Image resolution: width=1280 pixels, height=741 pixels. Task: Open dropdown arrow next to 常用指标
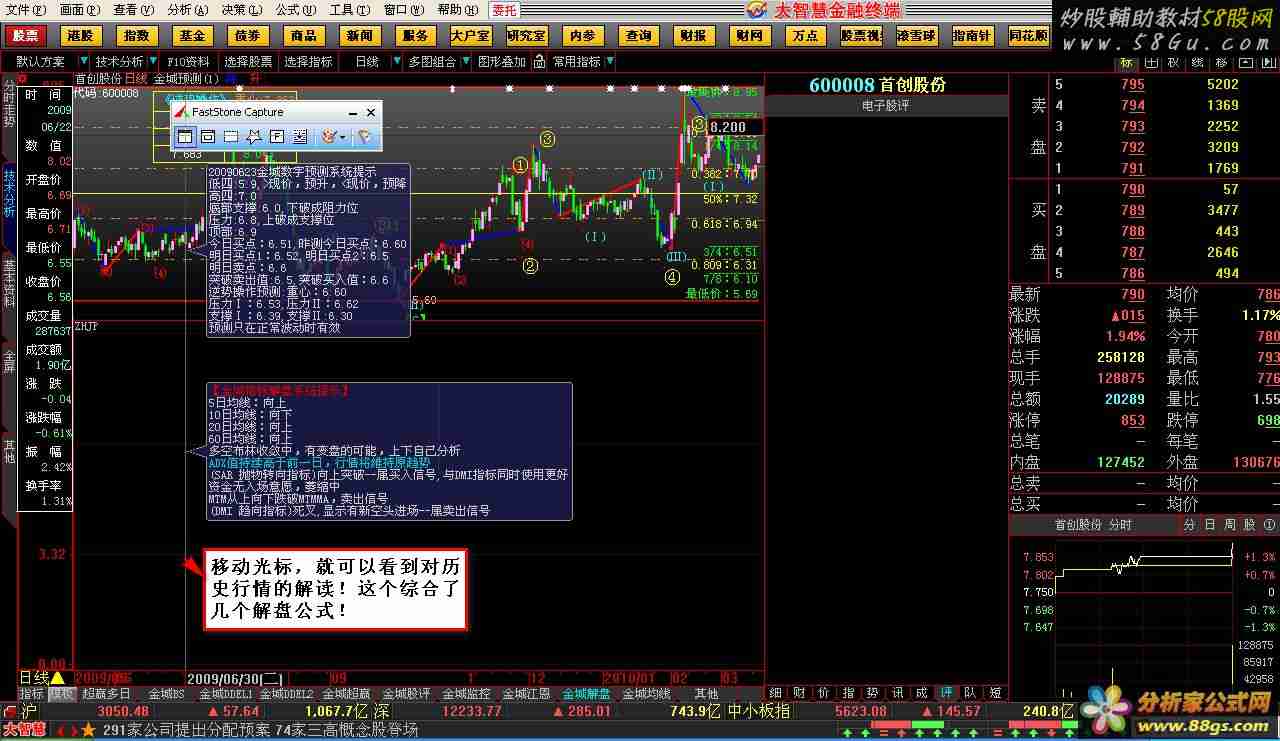pos(609,61)
